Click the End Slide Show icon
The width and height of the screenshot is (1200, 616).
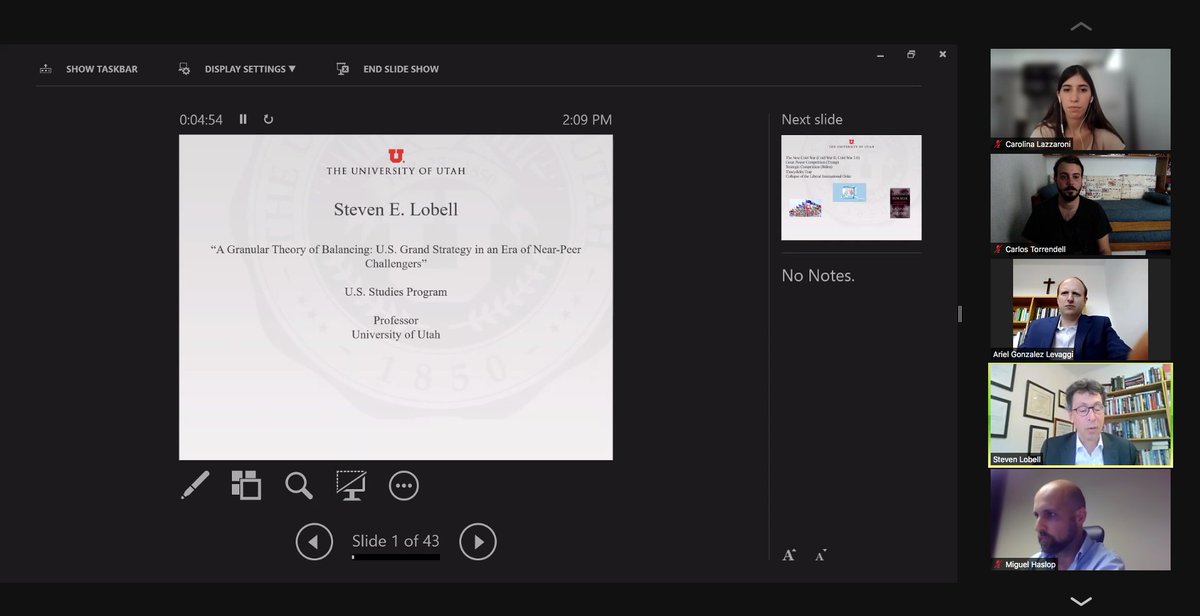pyautogui.click(x=343, y=69)
